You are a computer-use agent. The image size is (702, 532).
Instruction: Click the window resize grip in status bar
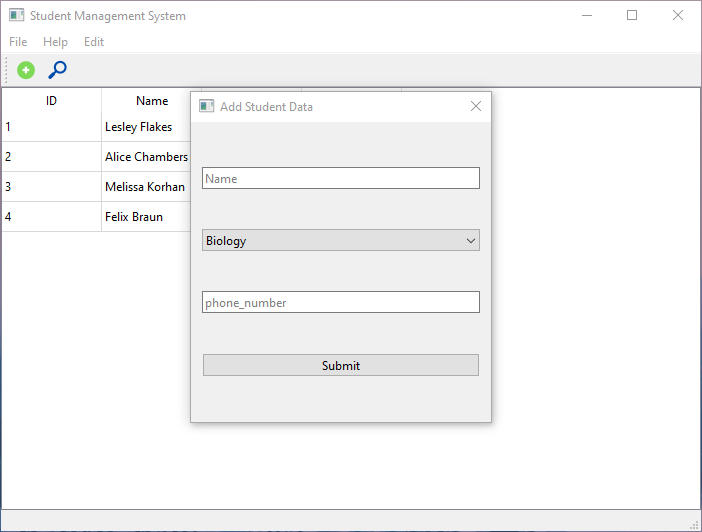point(695,525)
